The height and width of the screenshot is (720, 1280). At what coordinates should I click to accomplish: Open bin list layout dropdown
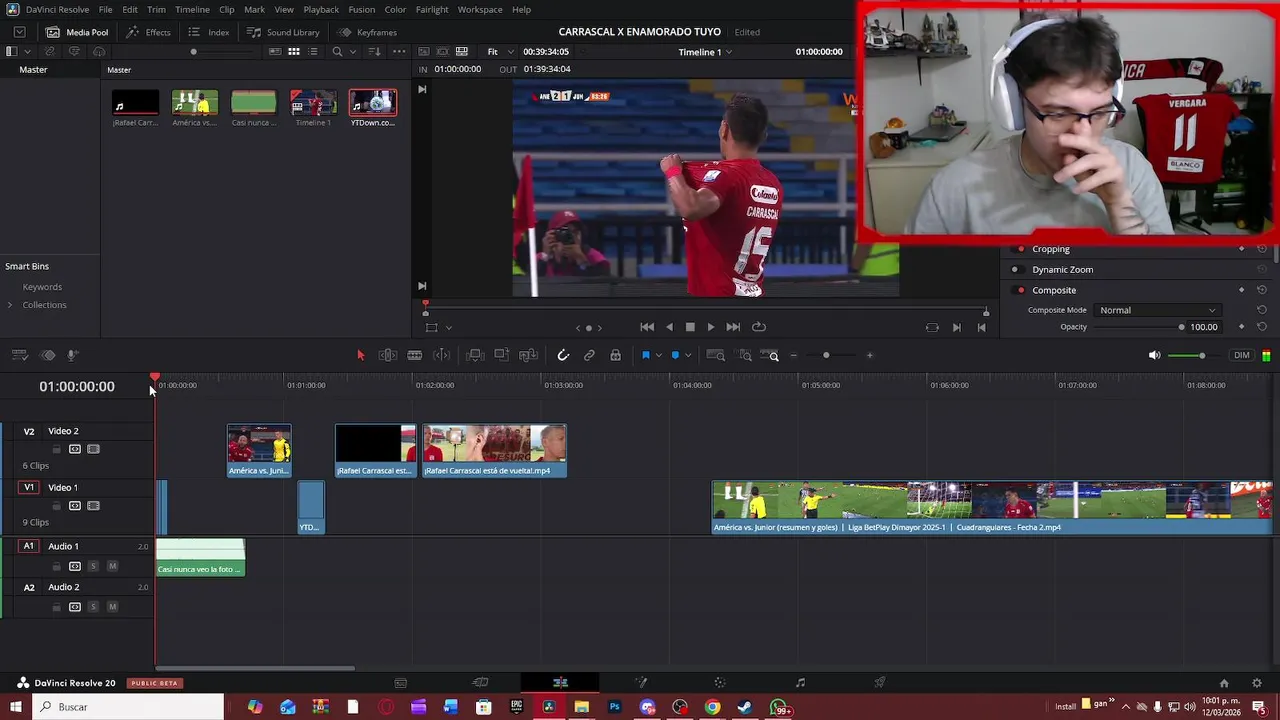coord(26,51)
